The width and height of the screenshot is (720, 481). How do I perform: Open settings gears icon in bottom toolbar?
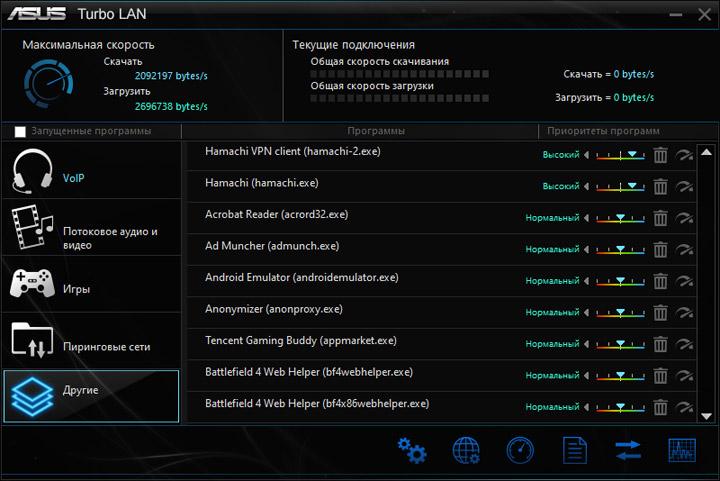(x=412, y=450)
